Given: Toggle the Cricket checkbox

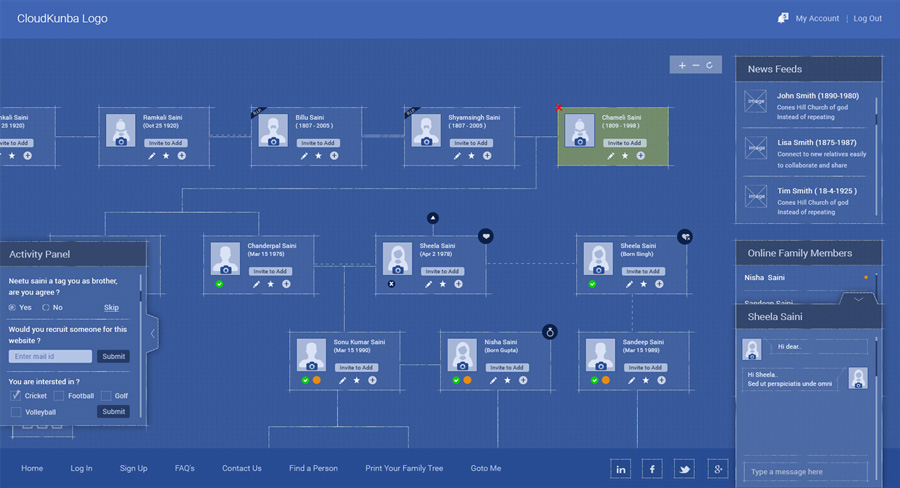Looking at the screenshot, I should tap(16, 395).
